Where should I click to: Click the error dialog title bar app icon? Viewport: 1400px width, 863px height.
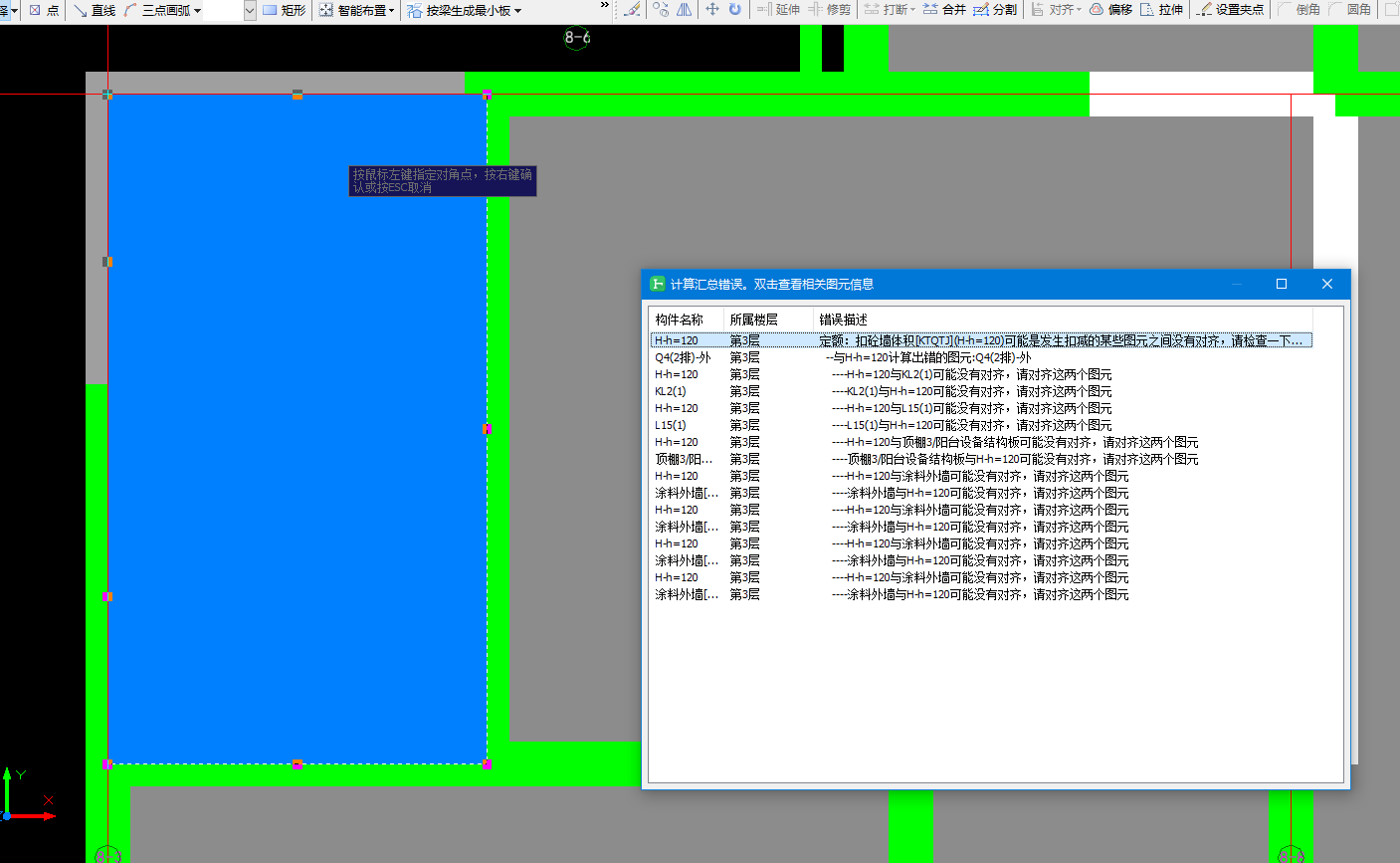(x=658, y=284)
